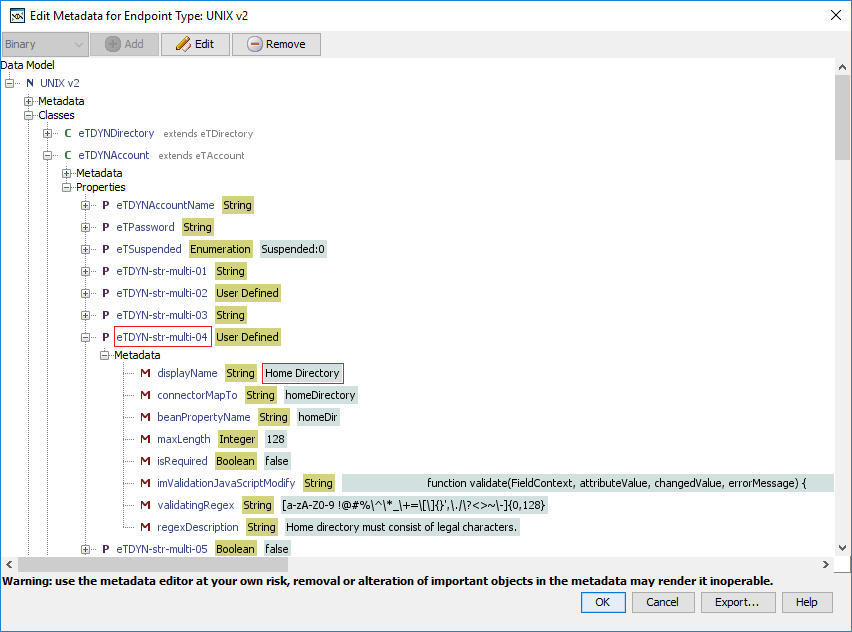Image resolution: width=852 pixels, height=632 pixels.
Task: Click the C class icon for eTDYNDirectory
Action: coord(68,133)
